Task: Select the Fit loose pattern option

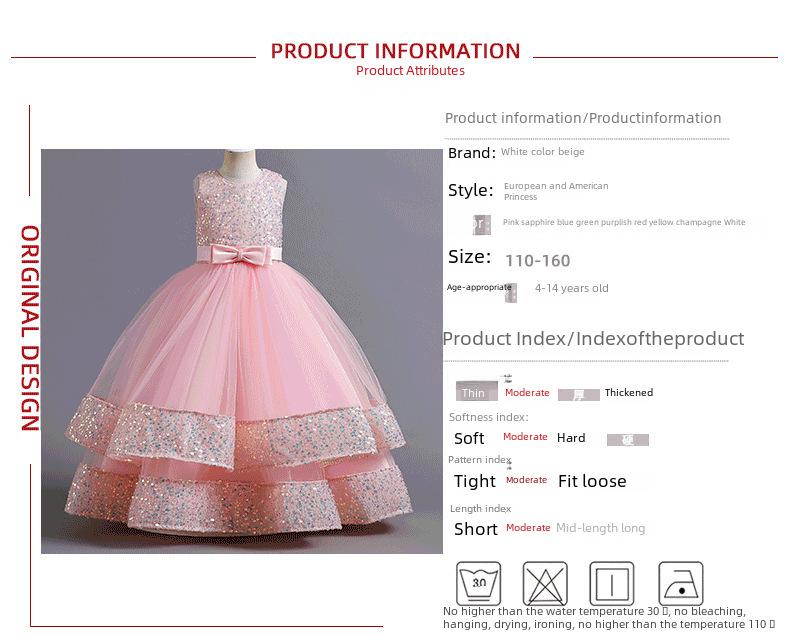Action: pos(592,481)
